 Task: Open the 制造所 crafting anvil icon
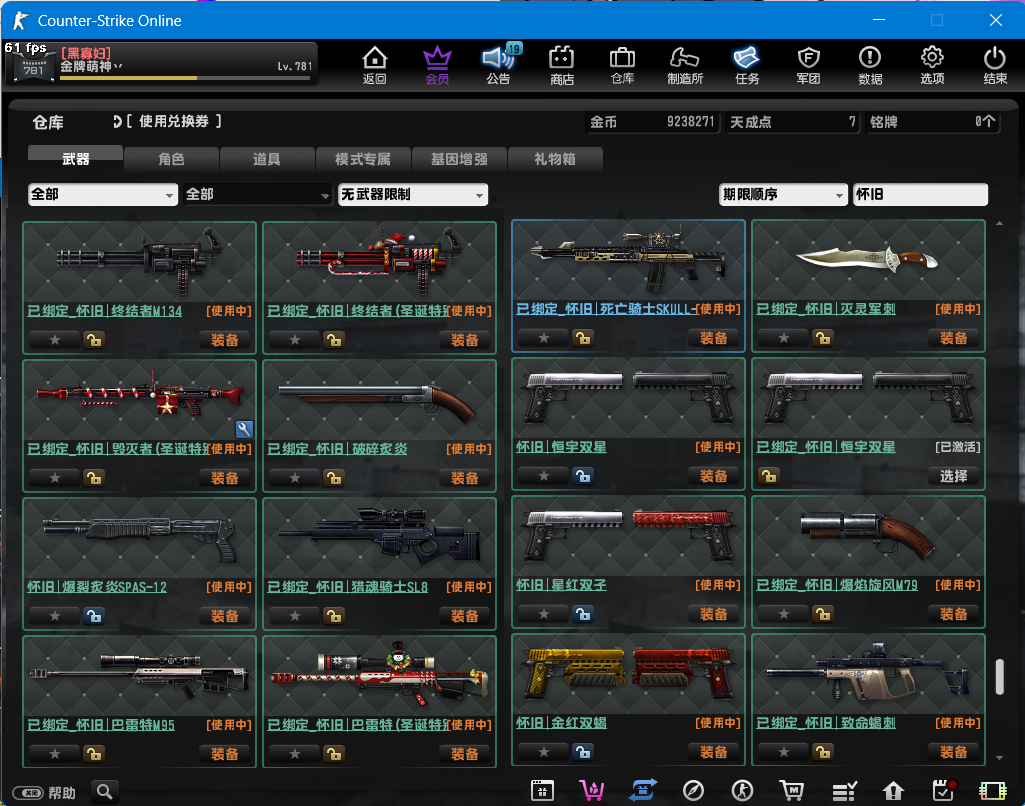(x=684, y=65)
